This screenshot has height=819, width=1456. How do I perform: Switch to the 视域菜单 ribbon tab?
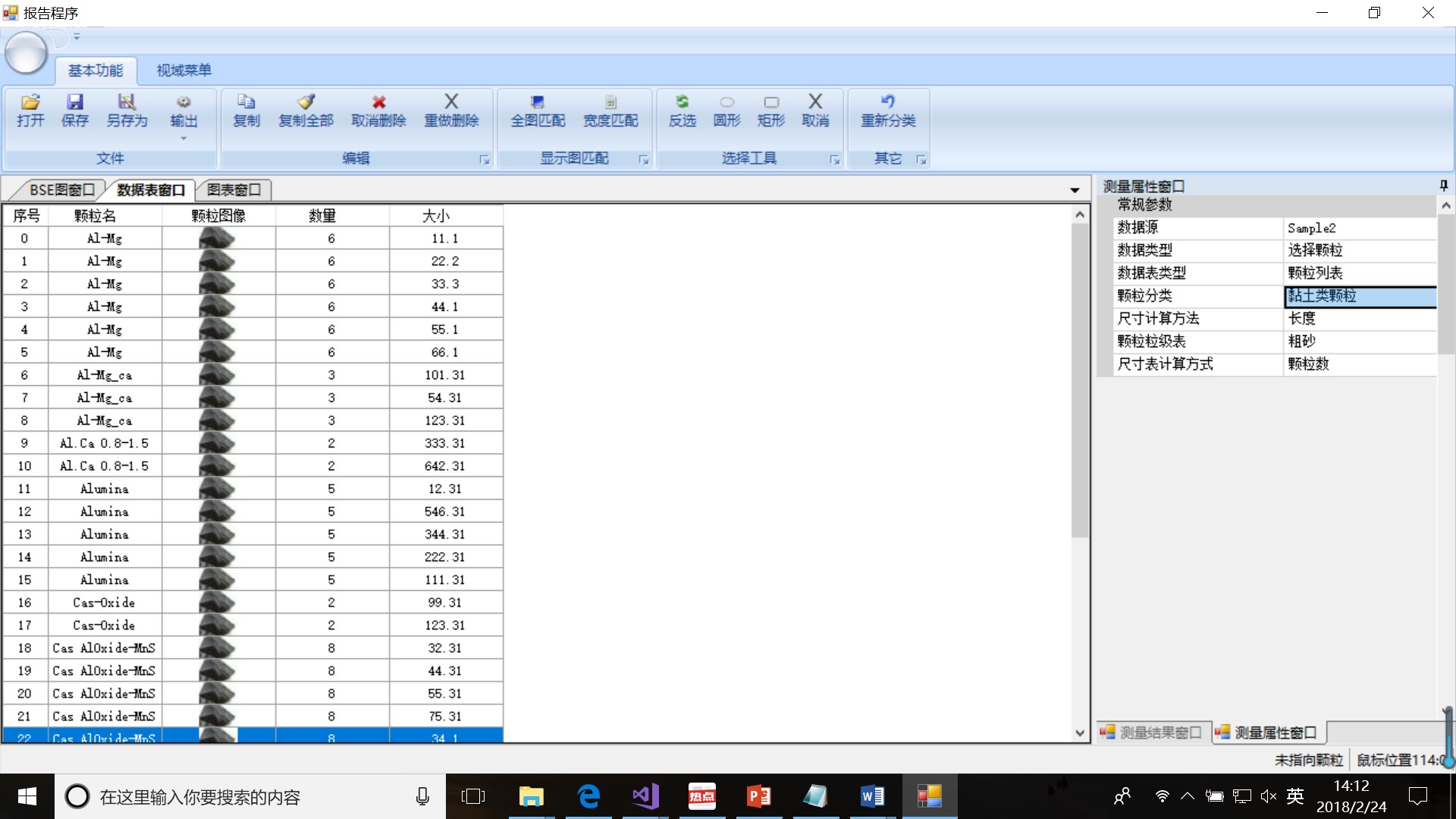184,71
